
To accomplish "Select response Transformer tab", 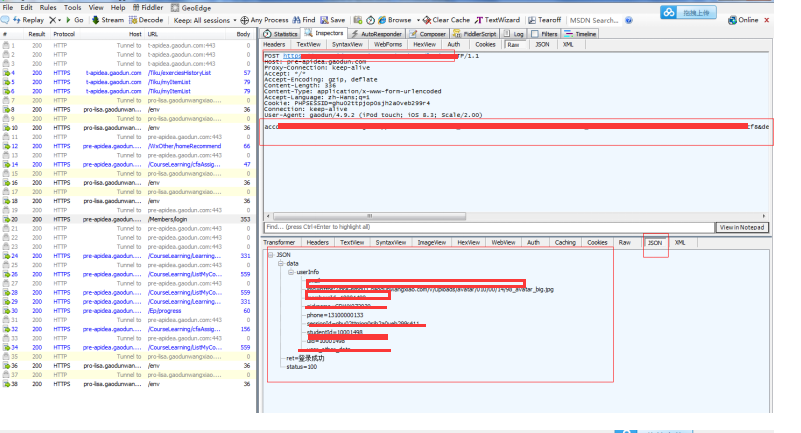I will point(279,243).
